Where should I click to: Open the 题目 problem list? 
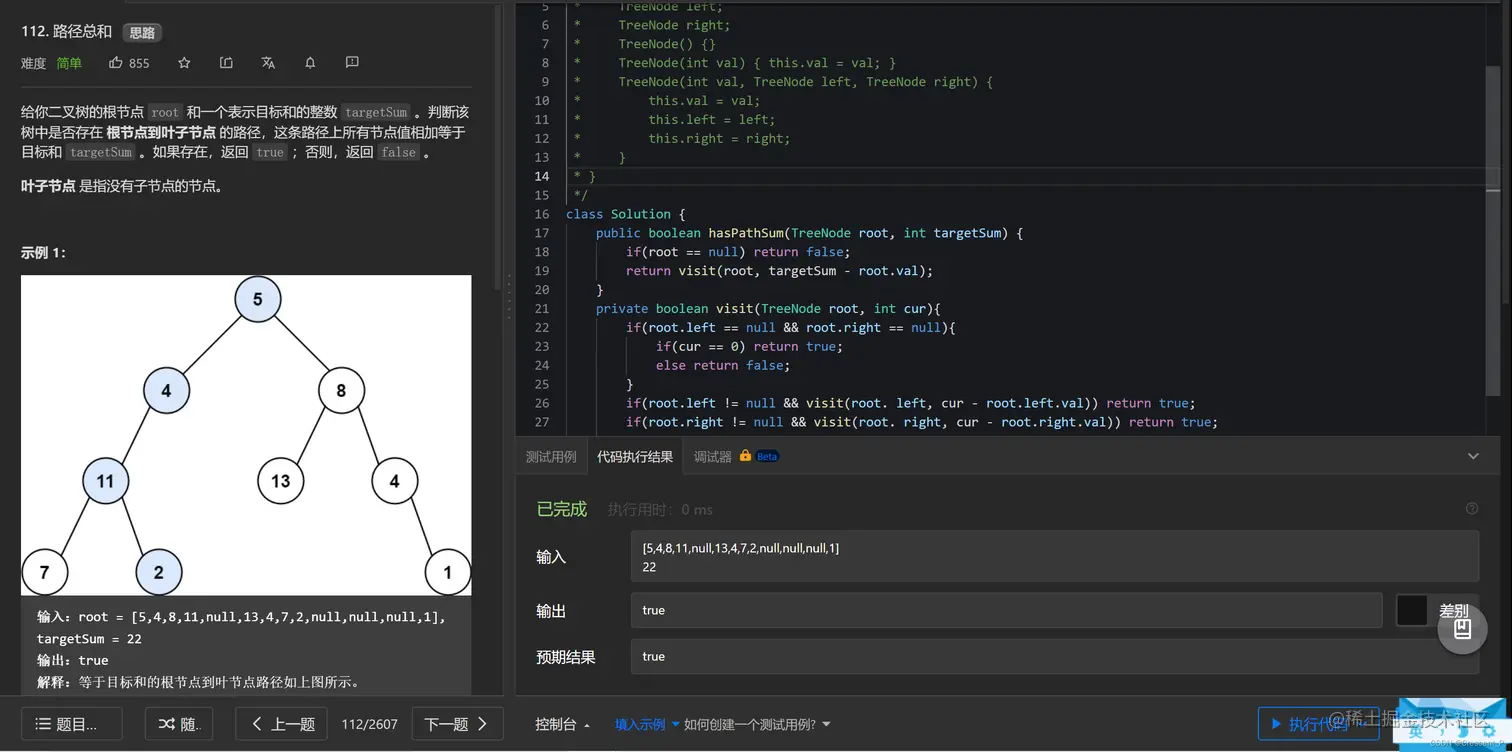(72, 724)
